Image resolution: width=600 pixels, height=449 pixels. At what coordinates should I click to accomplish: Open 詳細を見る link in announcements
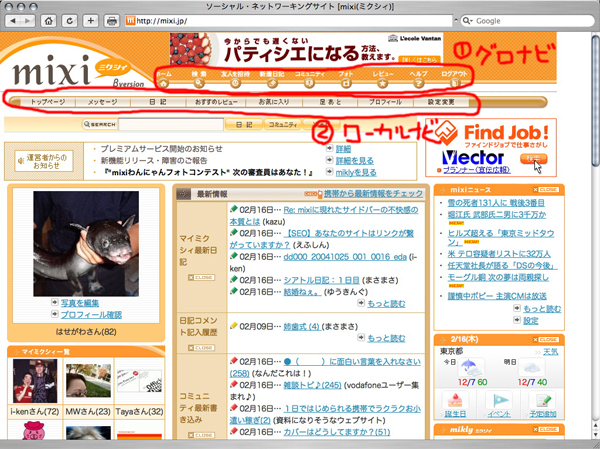pos(355,161)
